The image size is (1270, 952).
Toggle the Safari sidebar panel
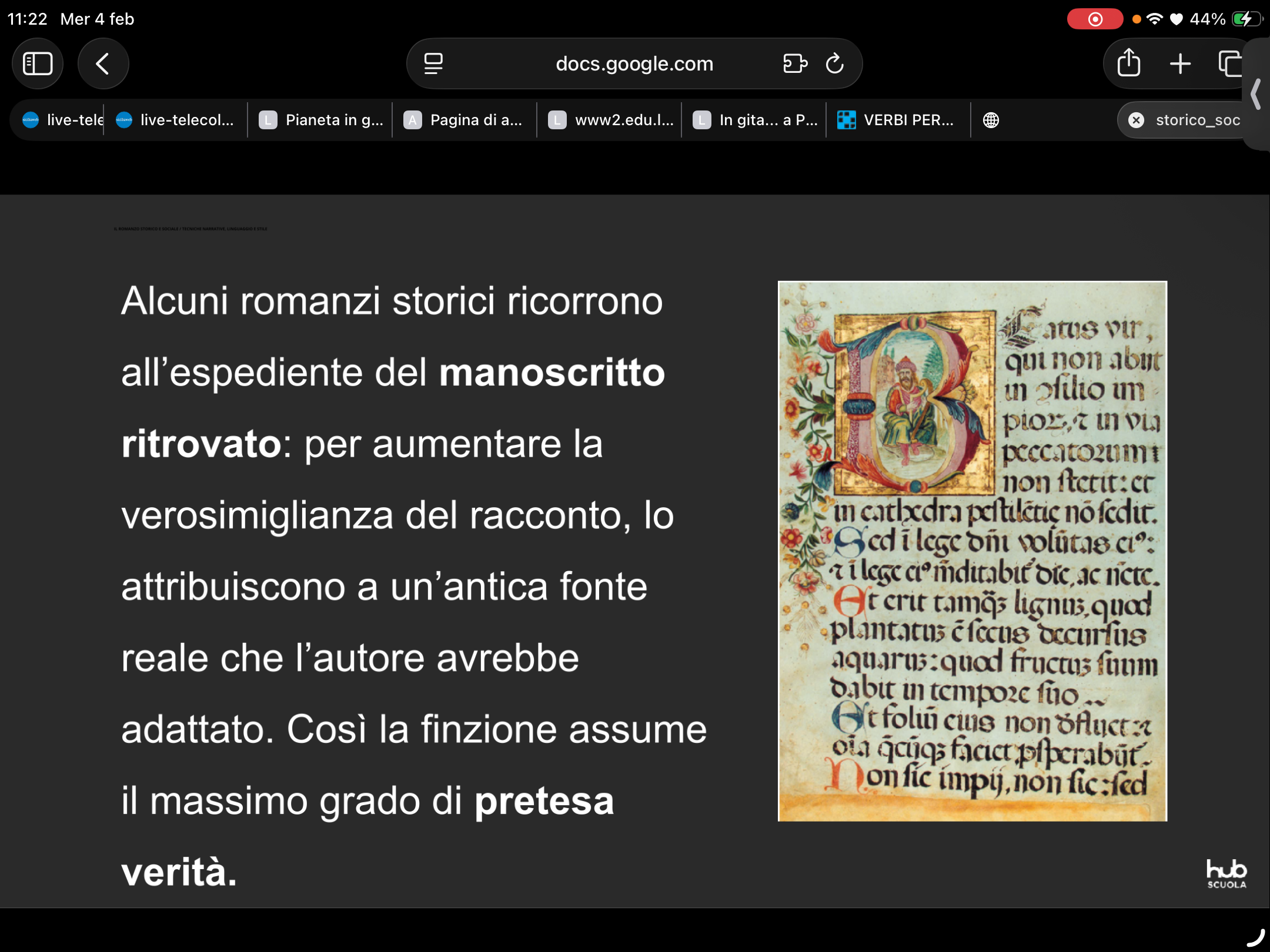(x=38, y=63)
